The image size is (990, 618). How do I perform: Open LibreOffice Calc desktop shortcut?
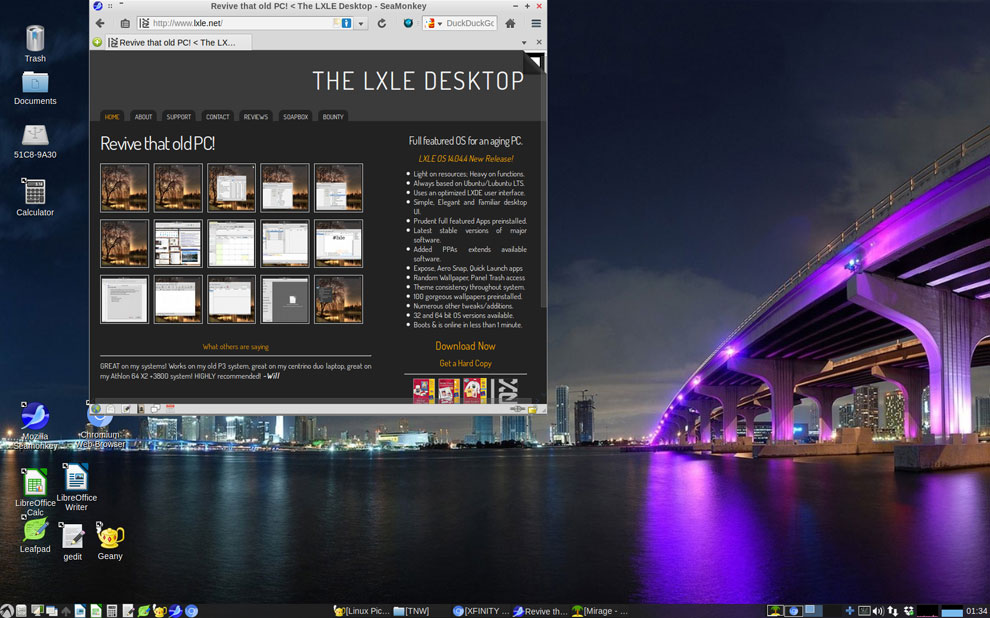coord(35,492)
